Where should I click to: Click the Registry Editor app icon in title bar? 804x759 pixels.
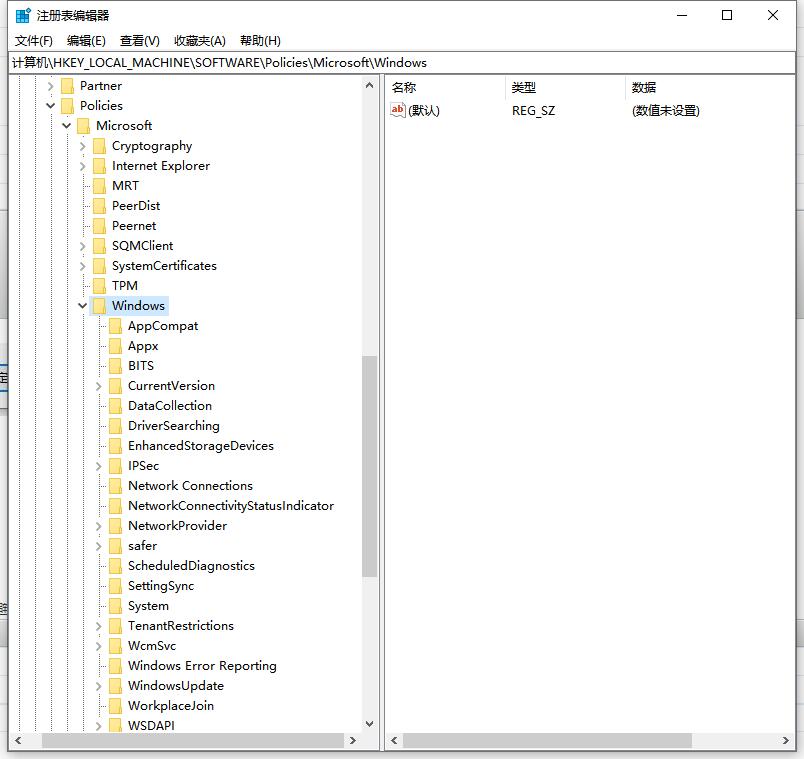23,15
